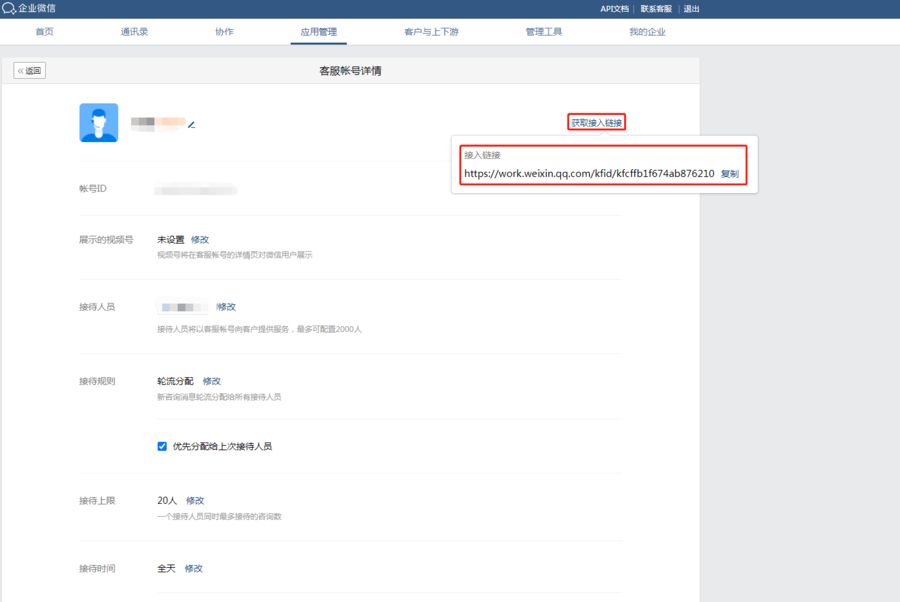
Task: Click 修改 next to 接待人员
Action: click(226, 307)
